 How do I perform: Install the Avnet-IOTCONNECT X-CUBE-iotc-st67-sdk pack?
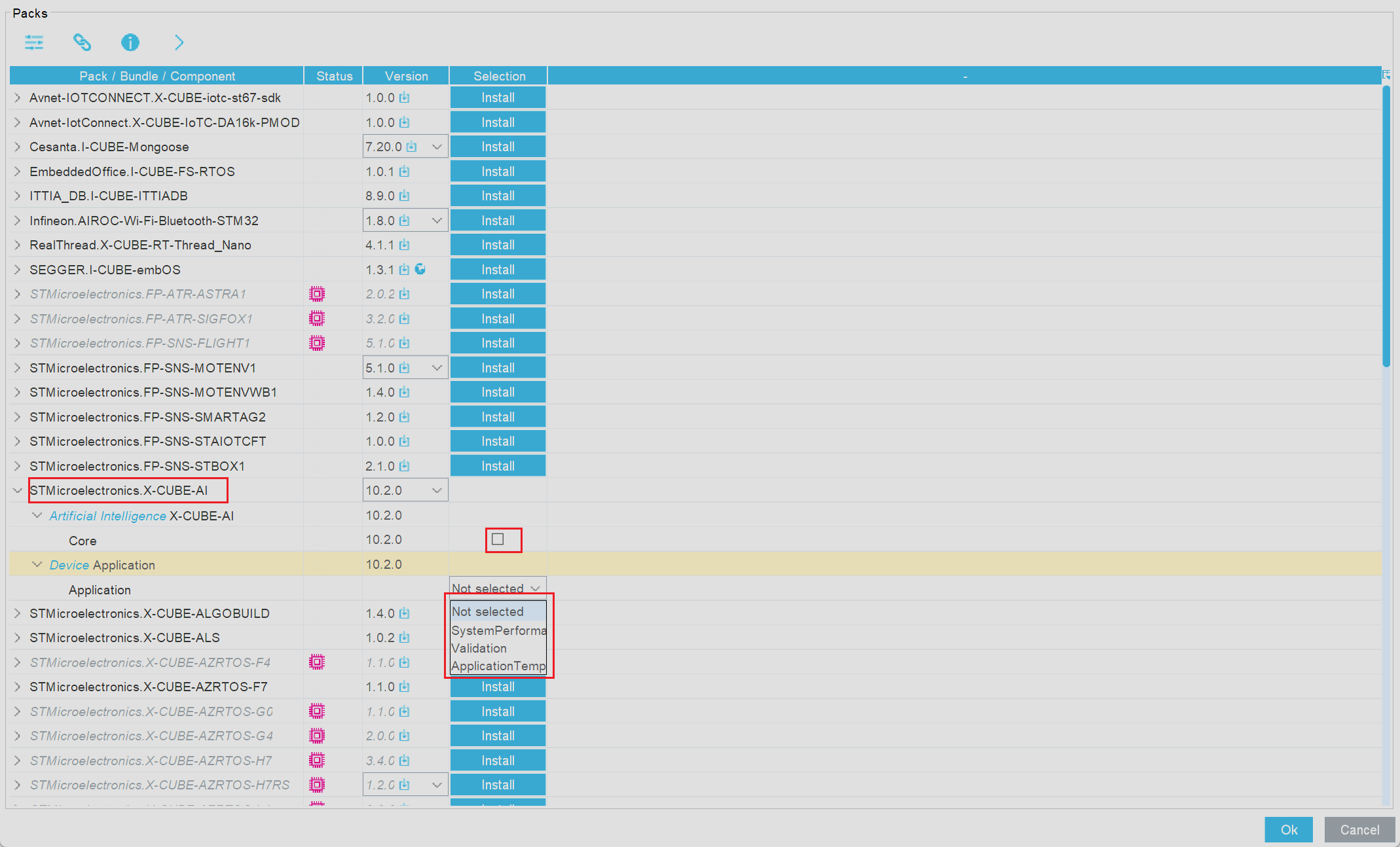tap(498, 98)
